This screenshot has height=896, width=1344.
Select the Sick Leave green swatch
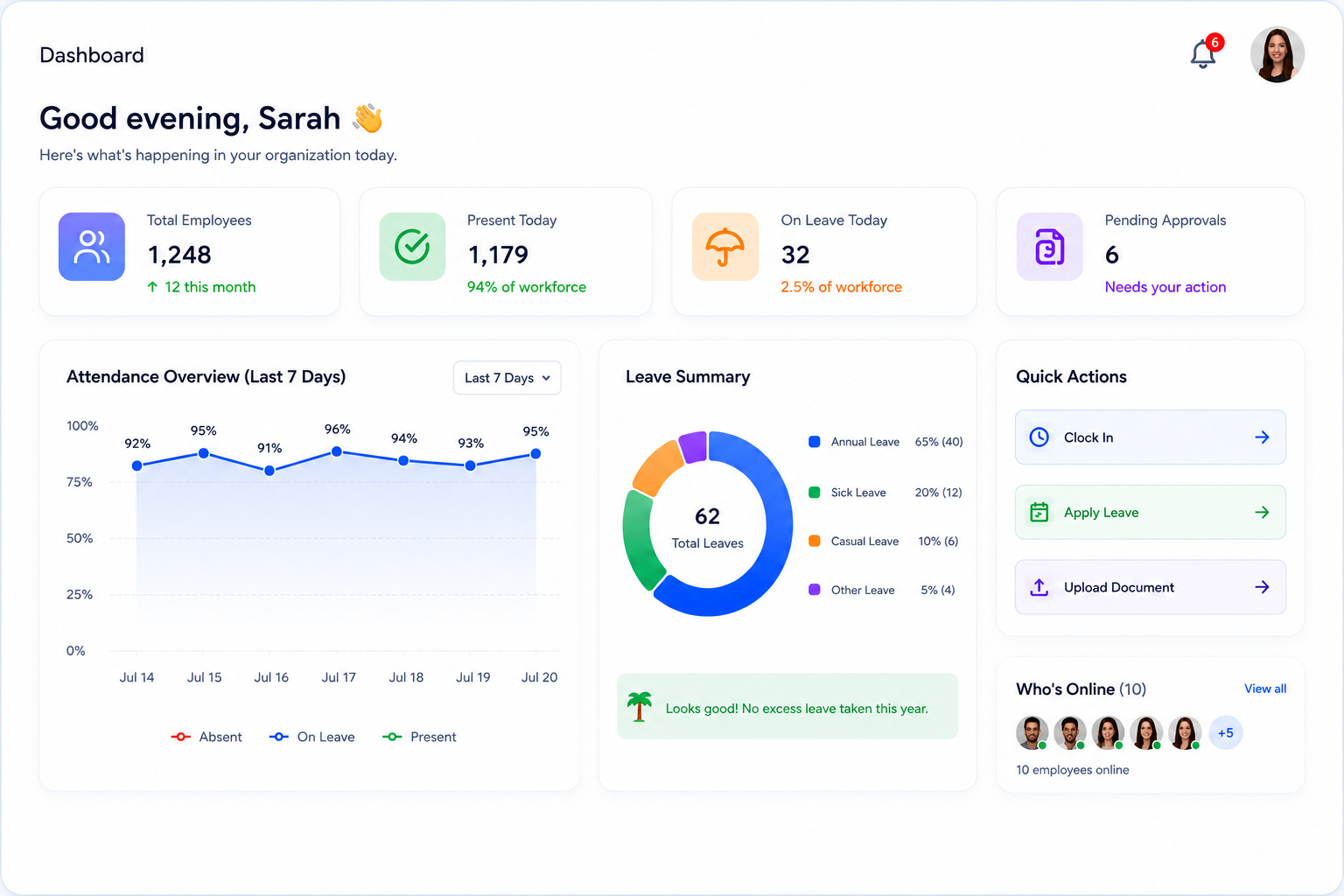pos(815,493)
